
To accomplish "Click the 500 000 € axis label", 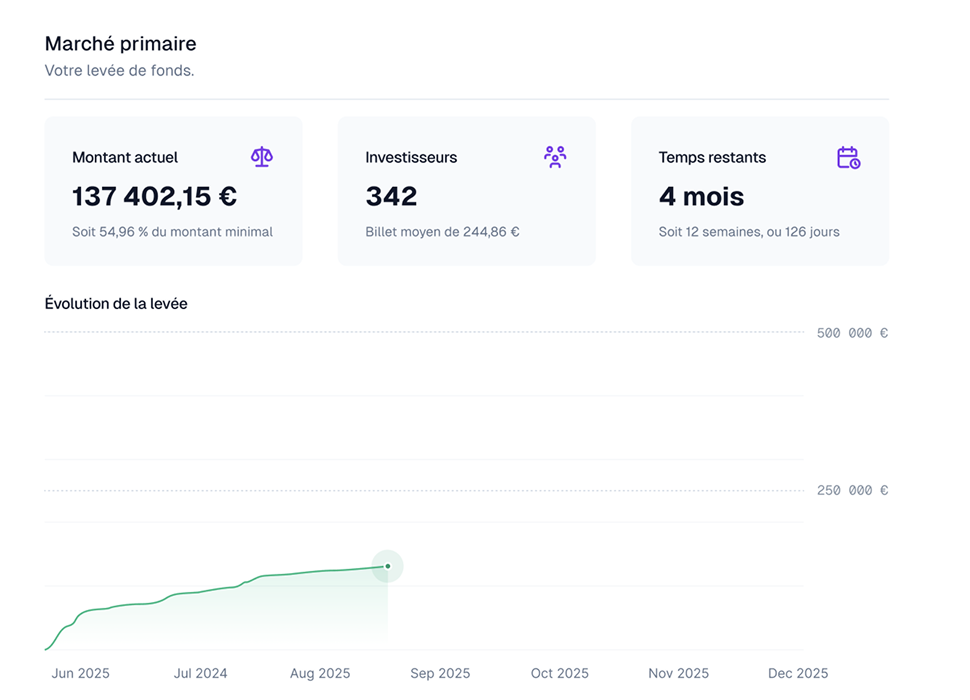I will 852,333.
